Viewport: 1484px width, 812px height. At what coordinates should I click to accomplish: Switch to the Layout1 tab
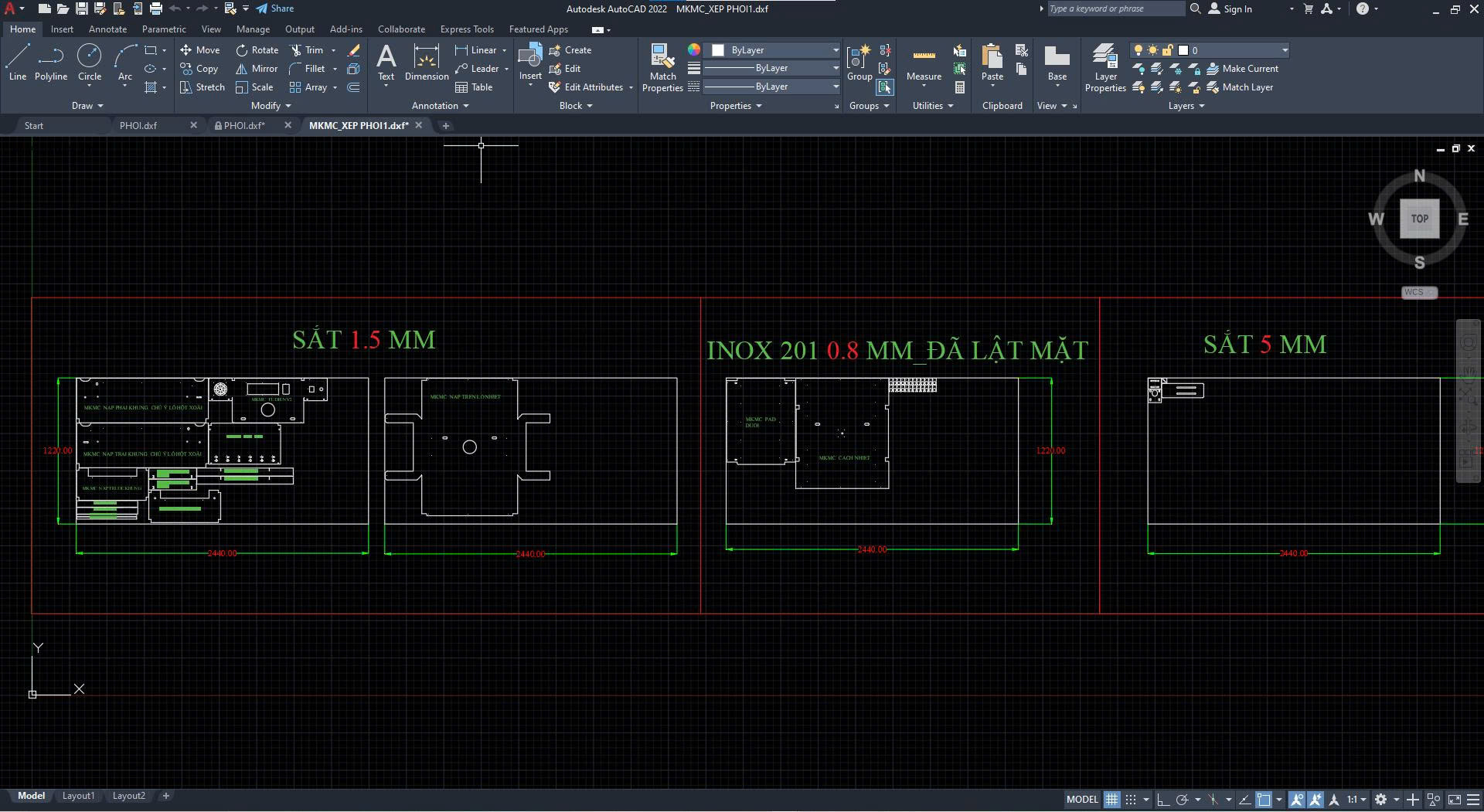click(78, 795)
